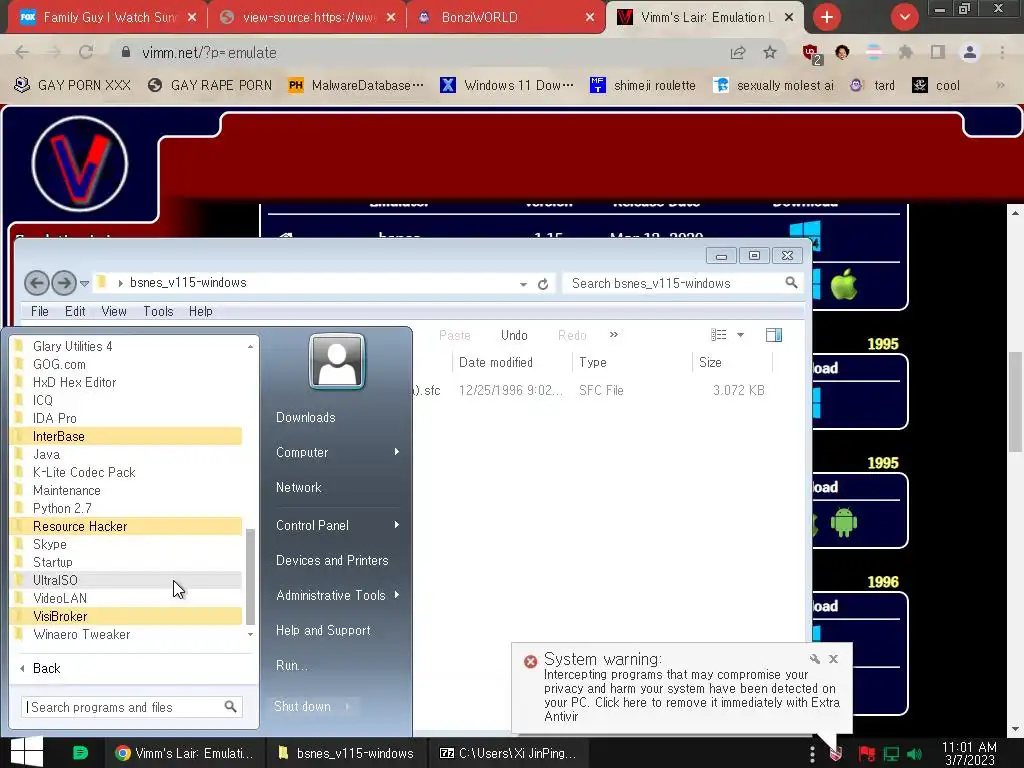Open the UltraISO program folder
Viewport: 1024px width, 768px height.
pos(127,580)
